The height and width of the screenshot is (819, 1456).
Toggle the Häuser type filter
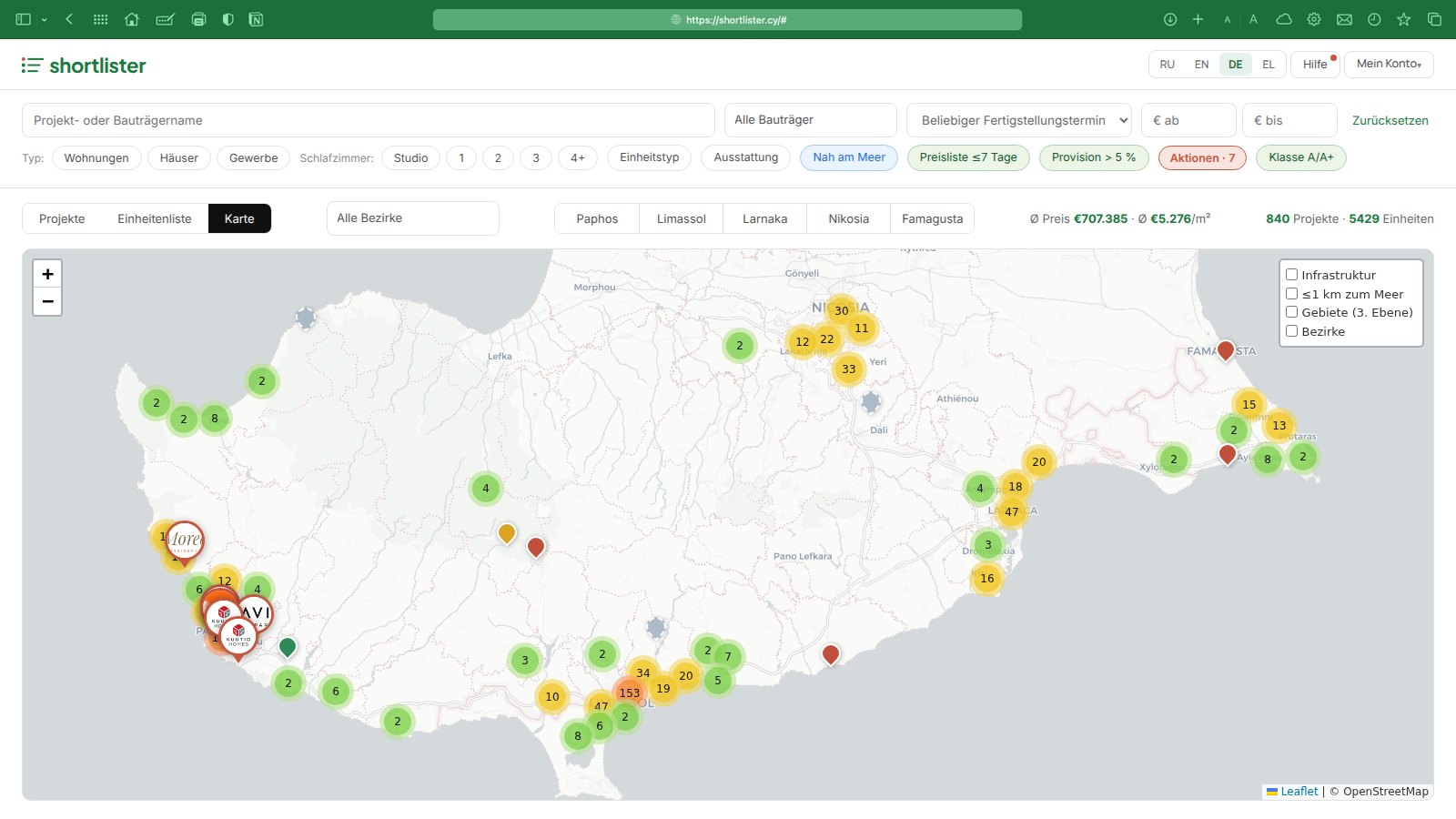[x=179, y=158]
